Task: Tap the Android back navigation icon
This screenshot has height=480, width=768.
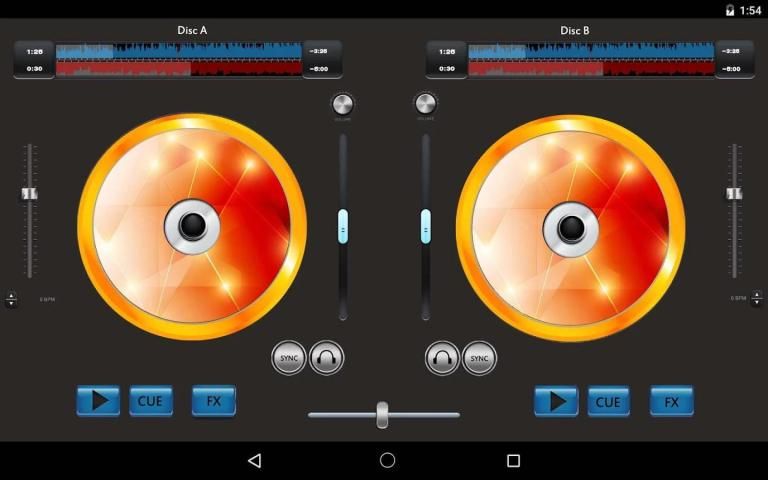Action: coord(254,461)
